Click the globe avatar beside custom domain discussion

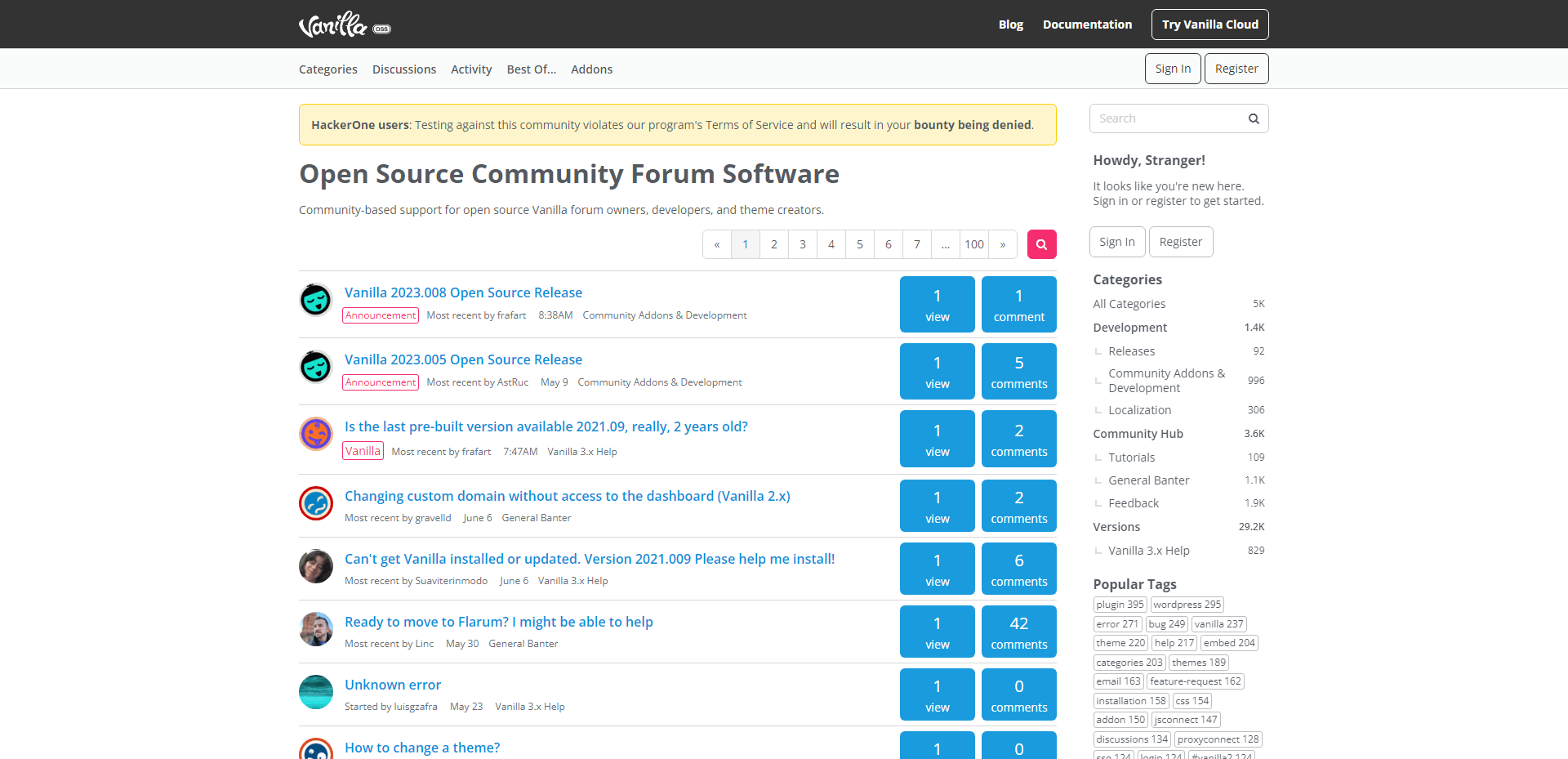(315, 503)
